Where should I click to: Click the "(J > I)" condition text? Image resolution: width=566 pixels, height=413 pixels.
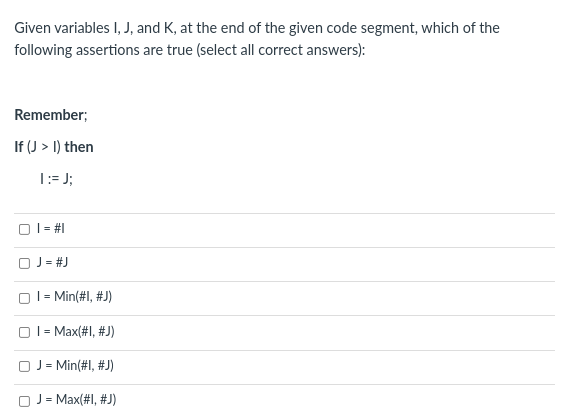44,147
